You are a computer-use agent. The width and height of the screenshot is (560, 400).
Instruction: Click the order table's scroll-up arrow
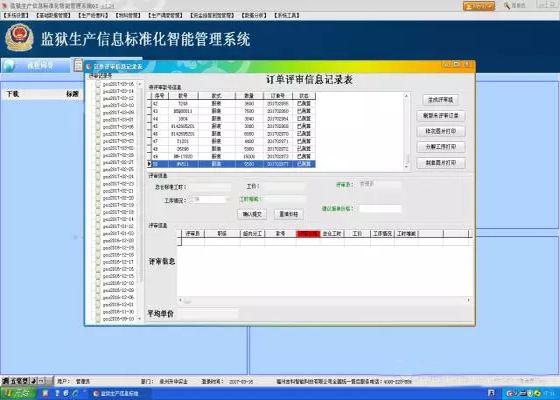[x=406, y=96]
